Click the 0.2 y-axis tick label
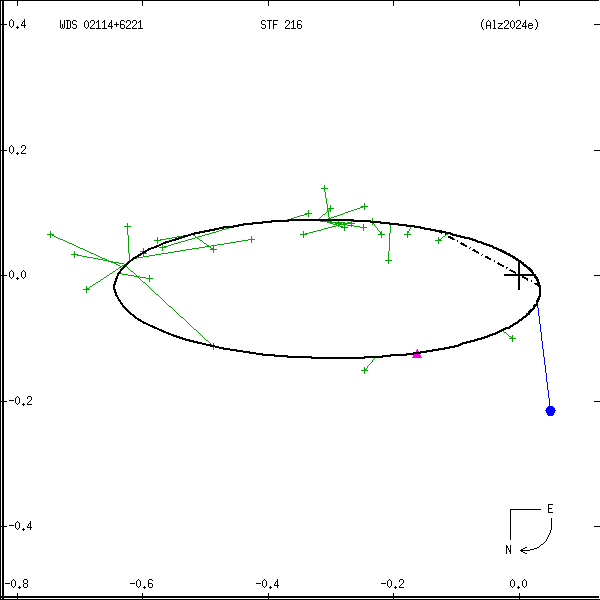The image size is (600, 600). point(18,150)
